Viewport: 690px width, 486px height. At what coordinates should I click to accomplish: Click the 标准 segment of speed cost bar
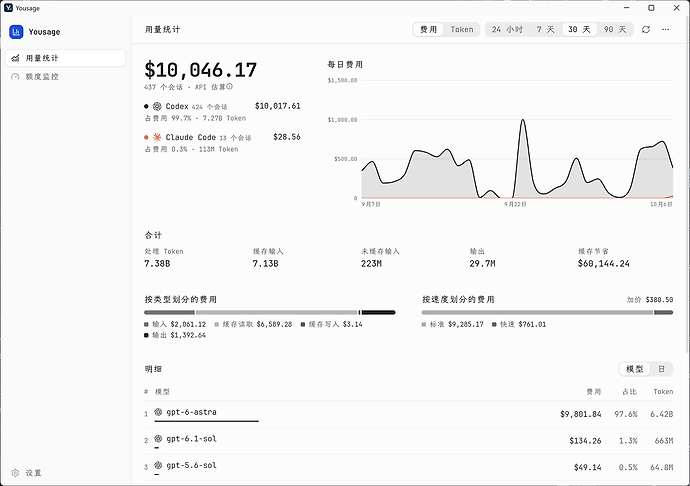coord(537,313)
